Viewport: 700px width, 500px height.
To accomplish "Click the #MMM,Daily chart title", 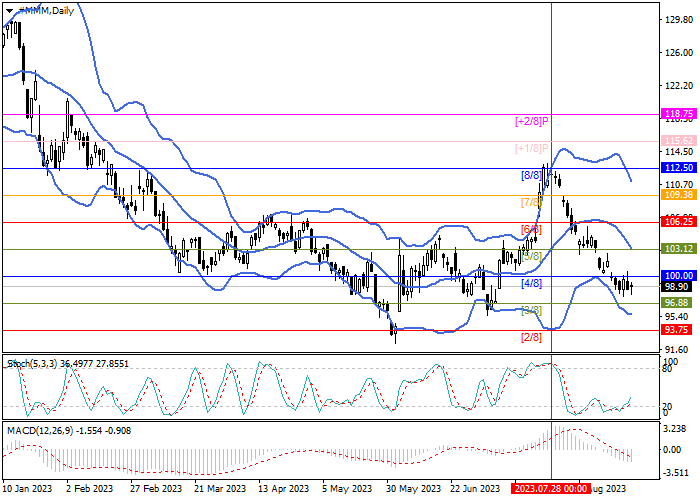I will (46, 11).
